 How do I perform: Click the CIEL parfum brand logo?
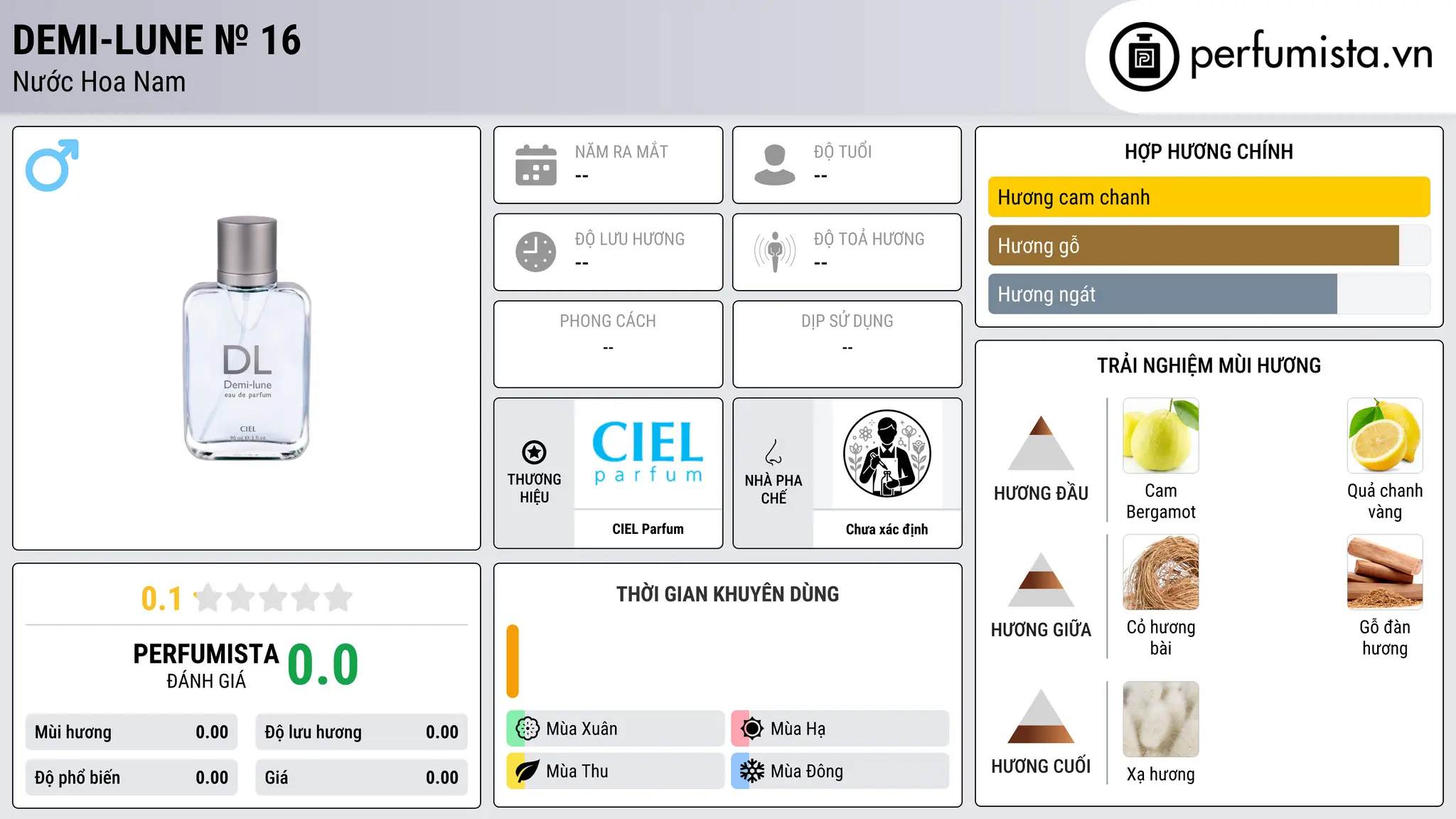[x=648, y=453]
